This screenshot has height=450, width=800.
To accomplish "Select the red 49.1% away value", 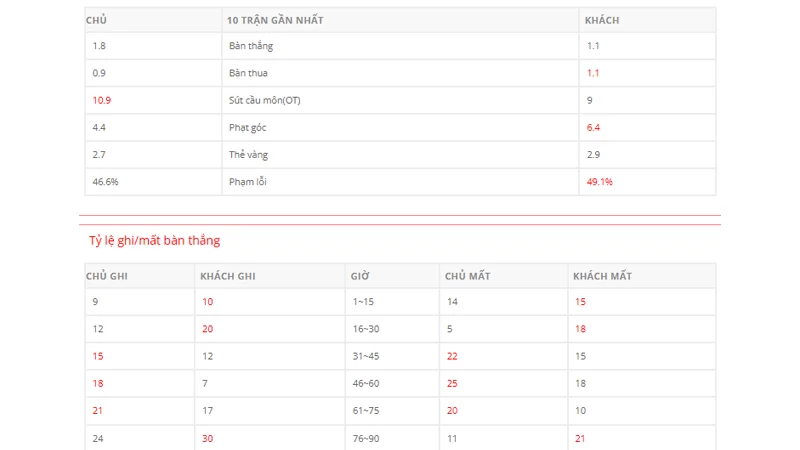I will pos(600,182).
